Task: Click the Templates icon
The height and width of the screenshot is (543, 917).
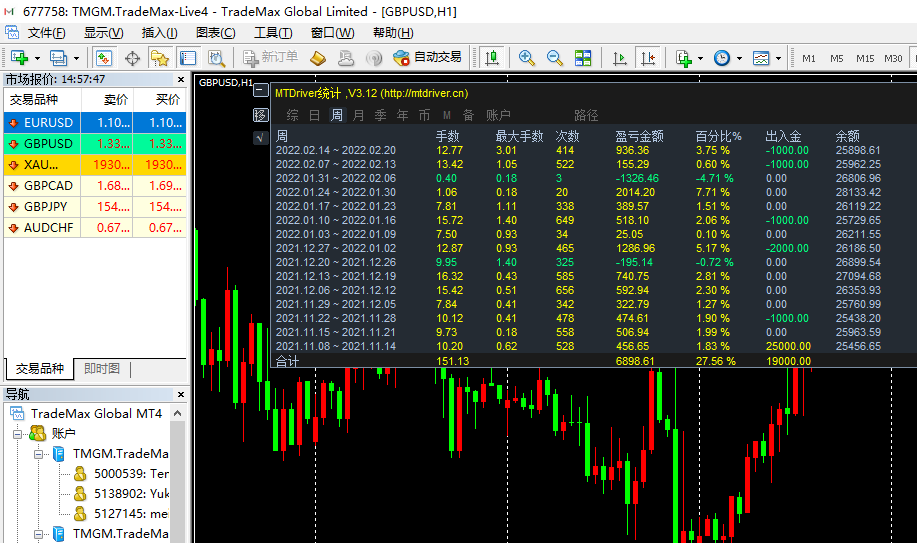Action: 761,58
